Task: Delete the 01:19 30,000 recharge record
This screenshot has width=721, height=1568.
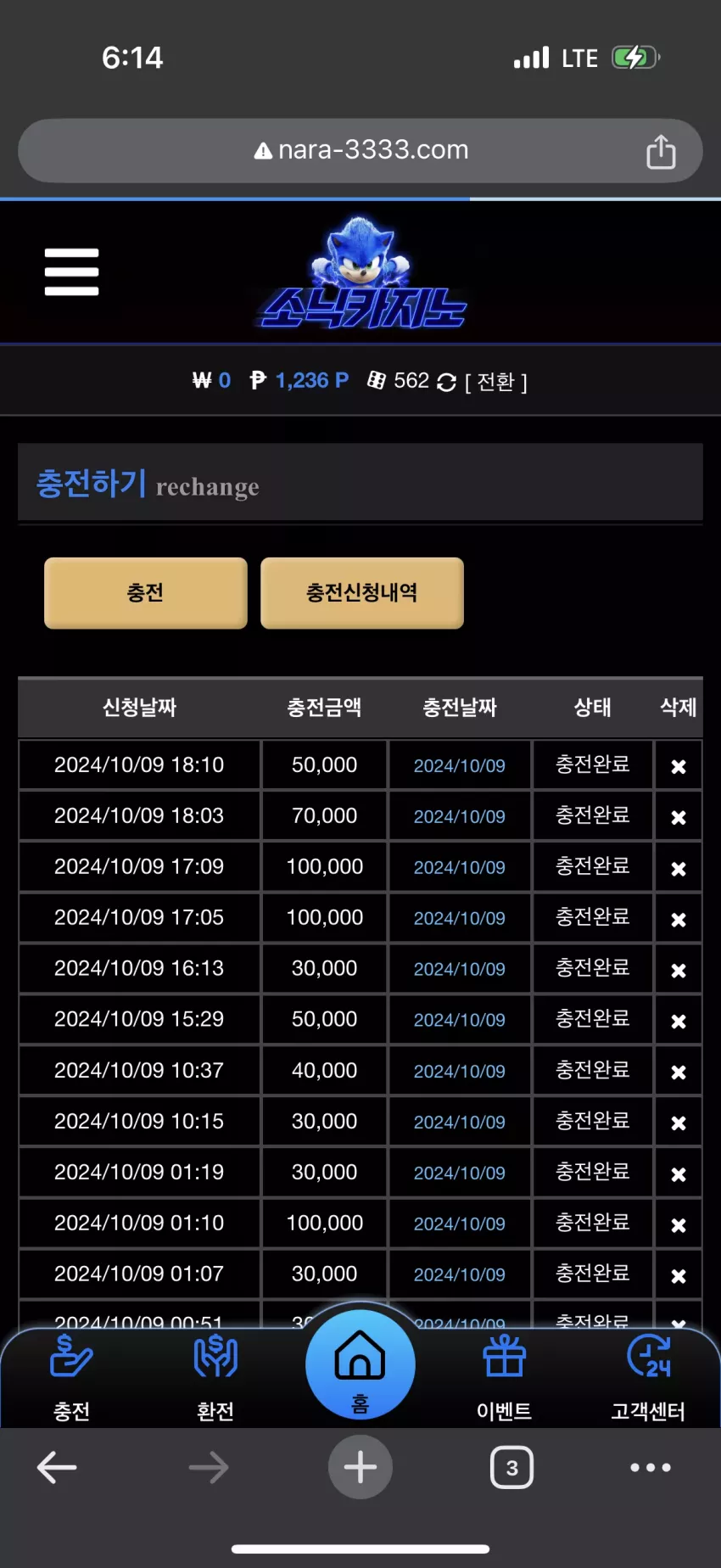Action: click(679, 1173)
